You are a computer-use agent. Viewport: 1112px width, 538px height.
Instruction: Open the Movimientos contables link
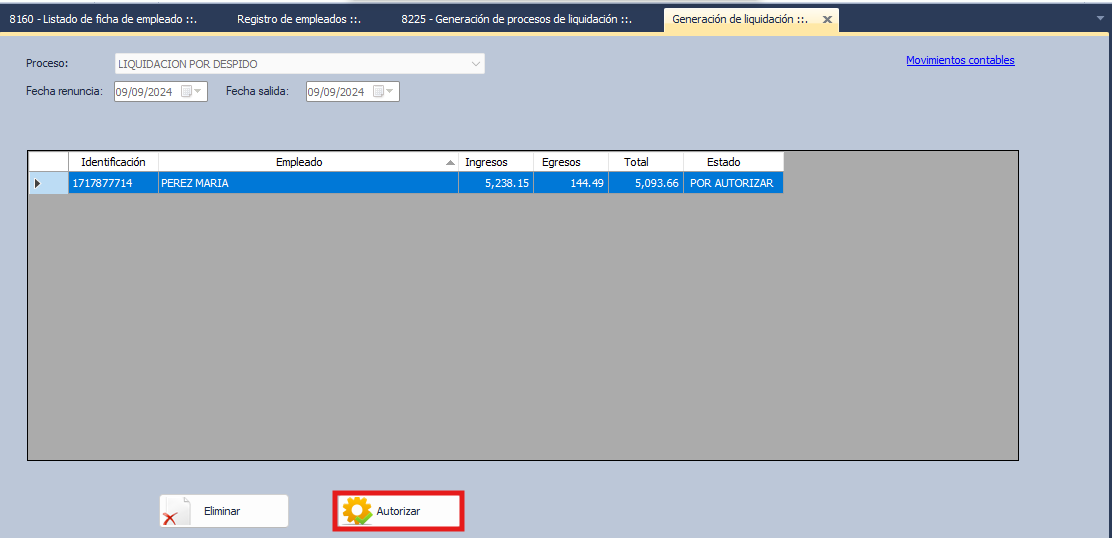(960, 60)
